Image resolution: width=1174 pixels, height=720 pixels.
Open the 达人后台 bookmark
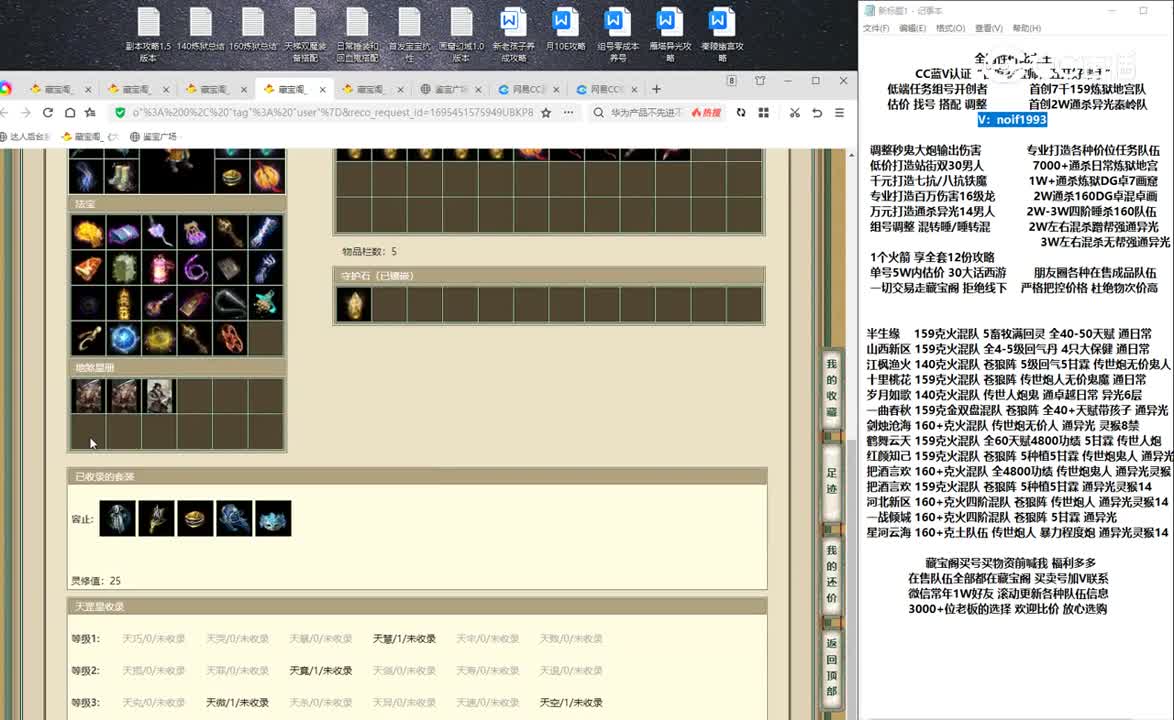coord(25,137)
